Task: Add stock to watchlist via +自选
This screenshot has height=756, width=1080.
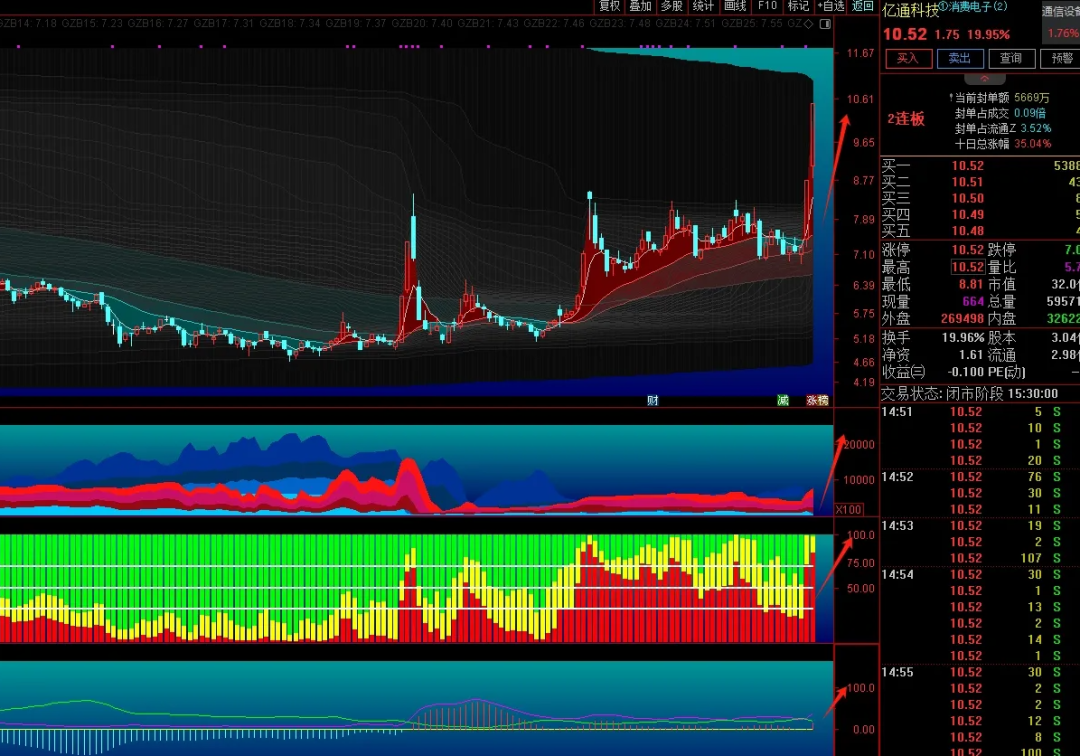Action: click(x=831, y=6)
